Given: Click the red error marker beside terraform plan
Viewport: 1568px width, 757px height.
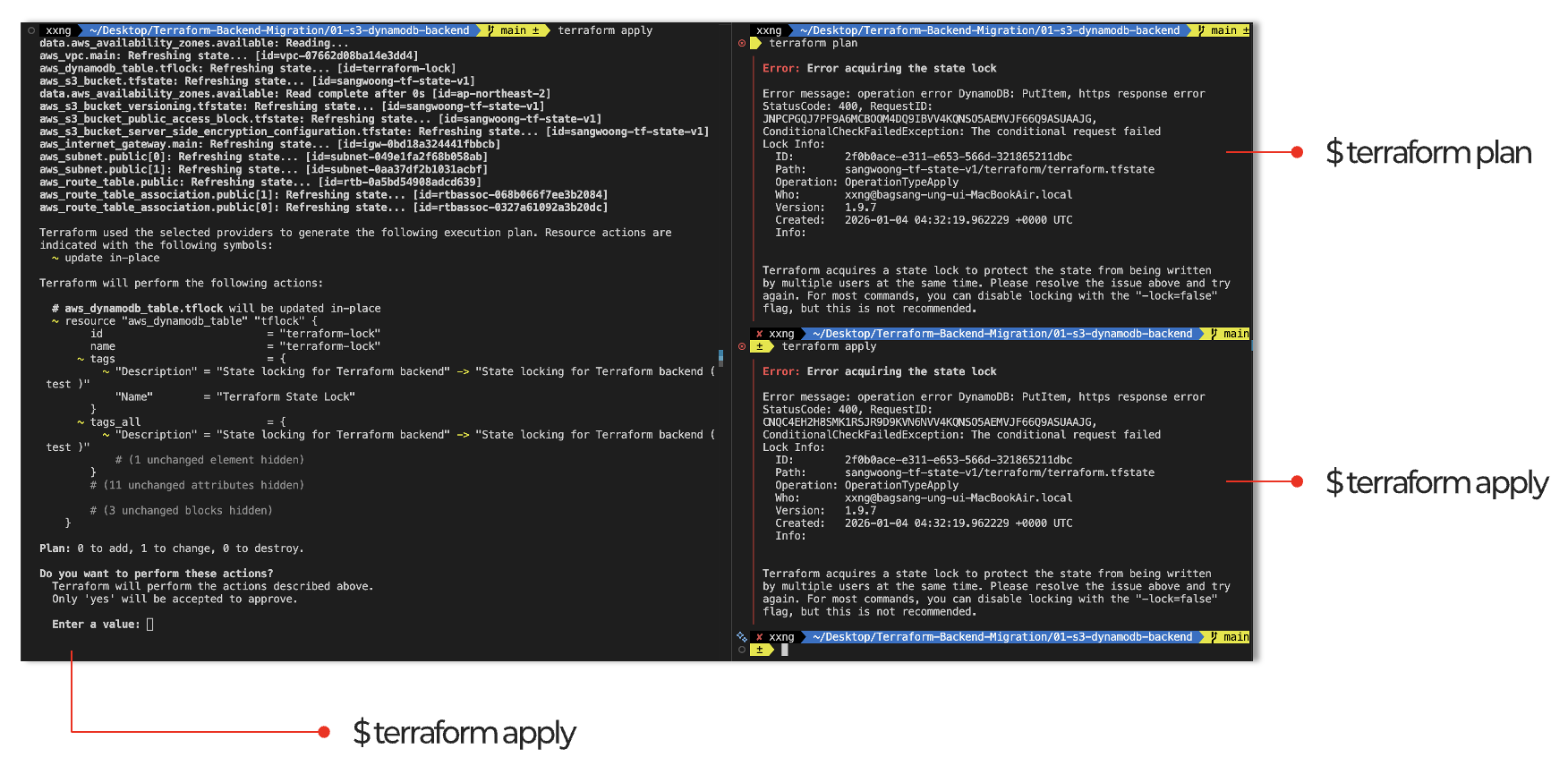Looking at the screenshot, I should (742, 43).
